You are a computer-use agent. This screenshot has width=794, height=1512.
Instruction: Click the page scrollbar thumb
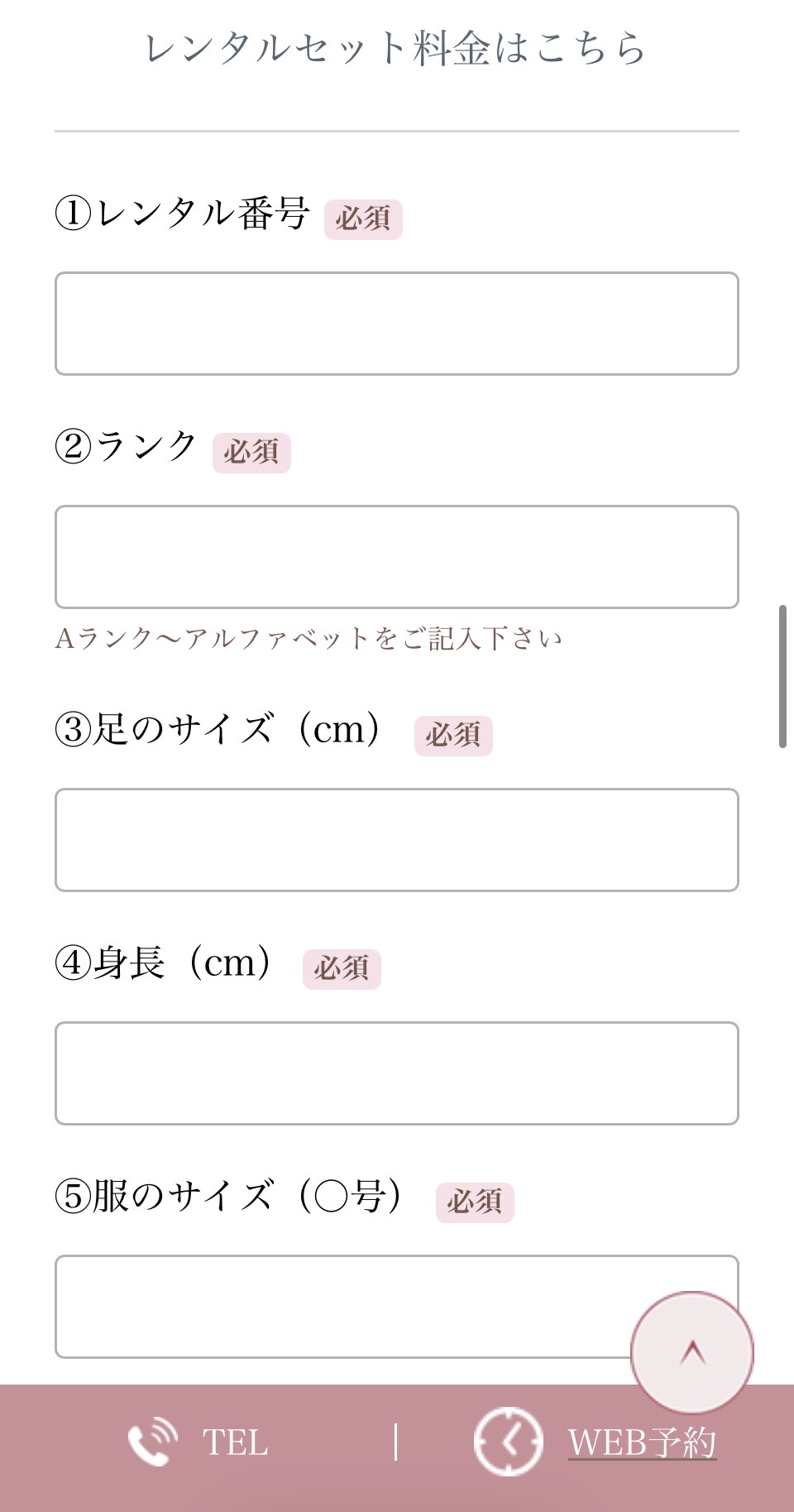[x=782, y=677]
